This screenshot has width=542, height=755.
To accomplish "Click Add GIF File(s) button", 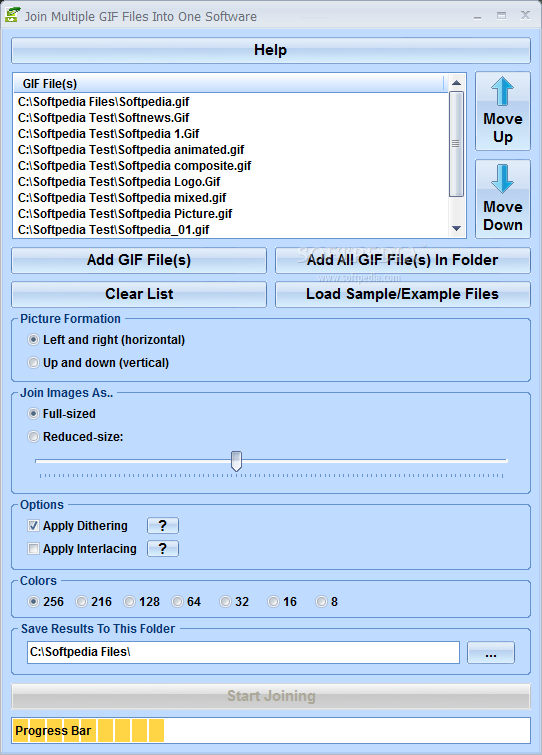I will pyautogui.click(x=139, y=260).
